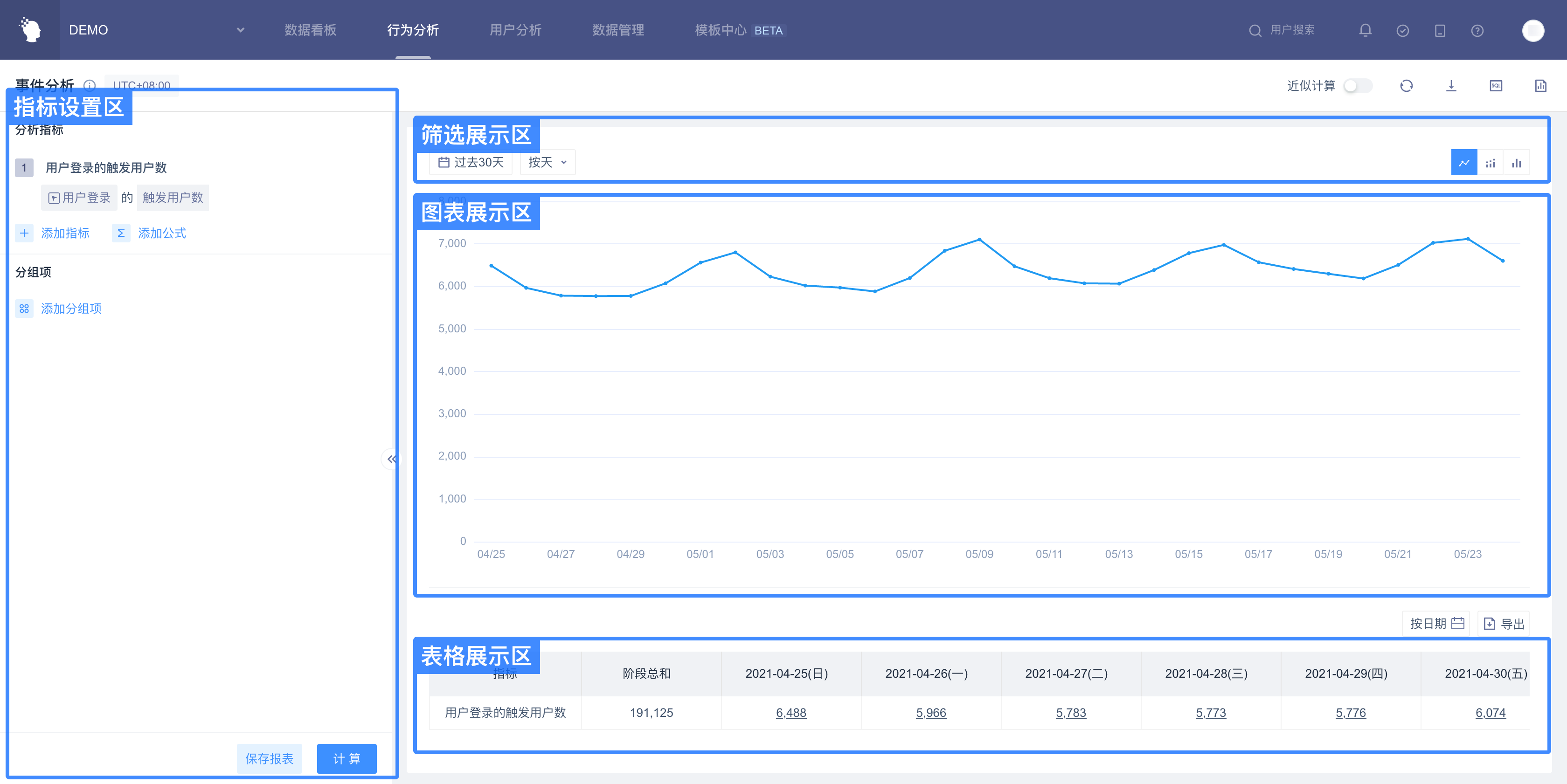Screen dimensions: 1567x784
Task: Click the download arrow icon
Action: click(1451, 86)
